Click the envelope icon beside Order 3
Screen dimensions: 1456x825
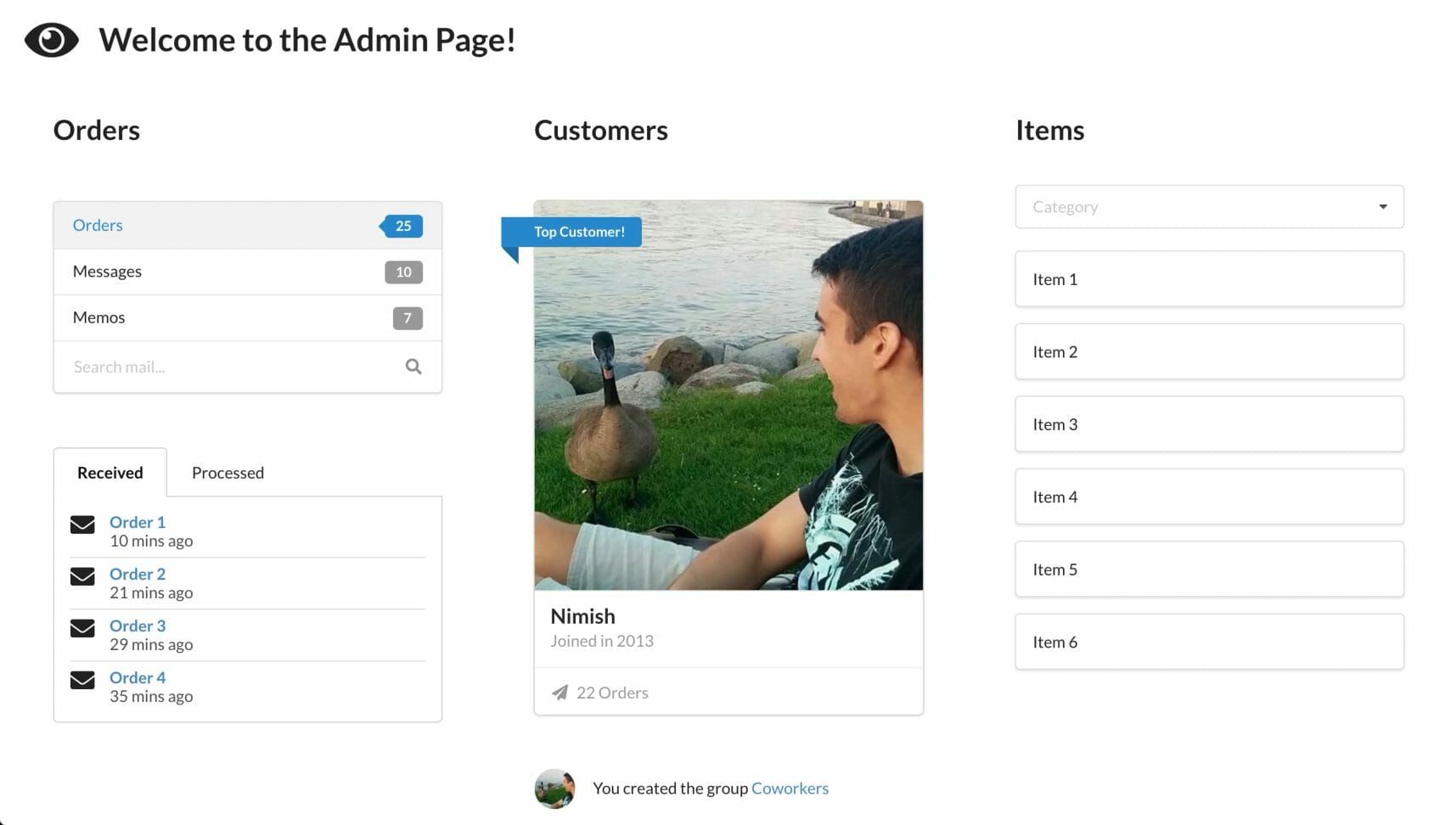click(x=82, y=628)
